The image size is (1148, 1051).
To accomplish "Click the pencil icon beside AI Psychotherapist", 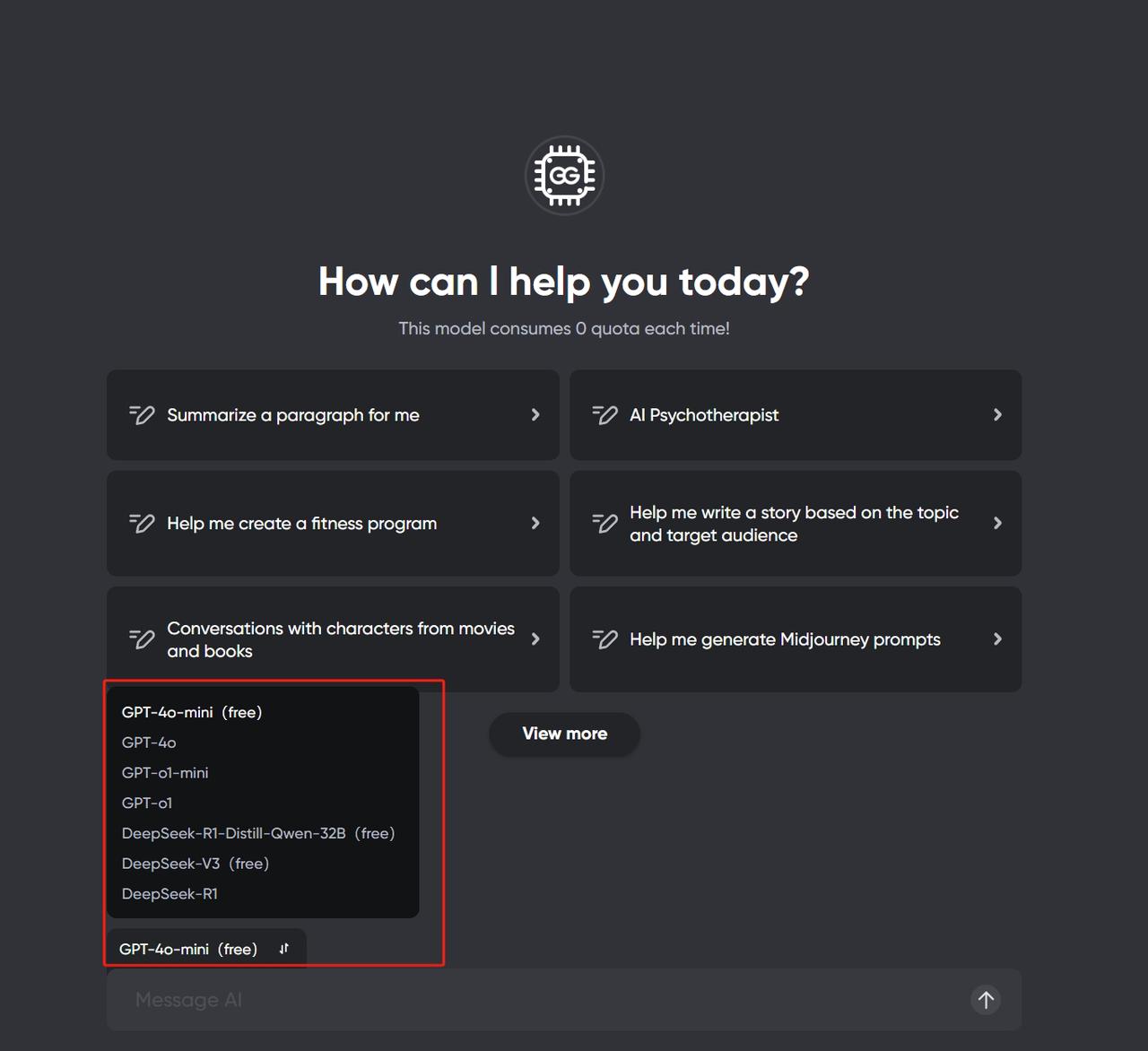I will 604,415.
